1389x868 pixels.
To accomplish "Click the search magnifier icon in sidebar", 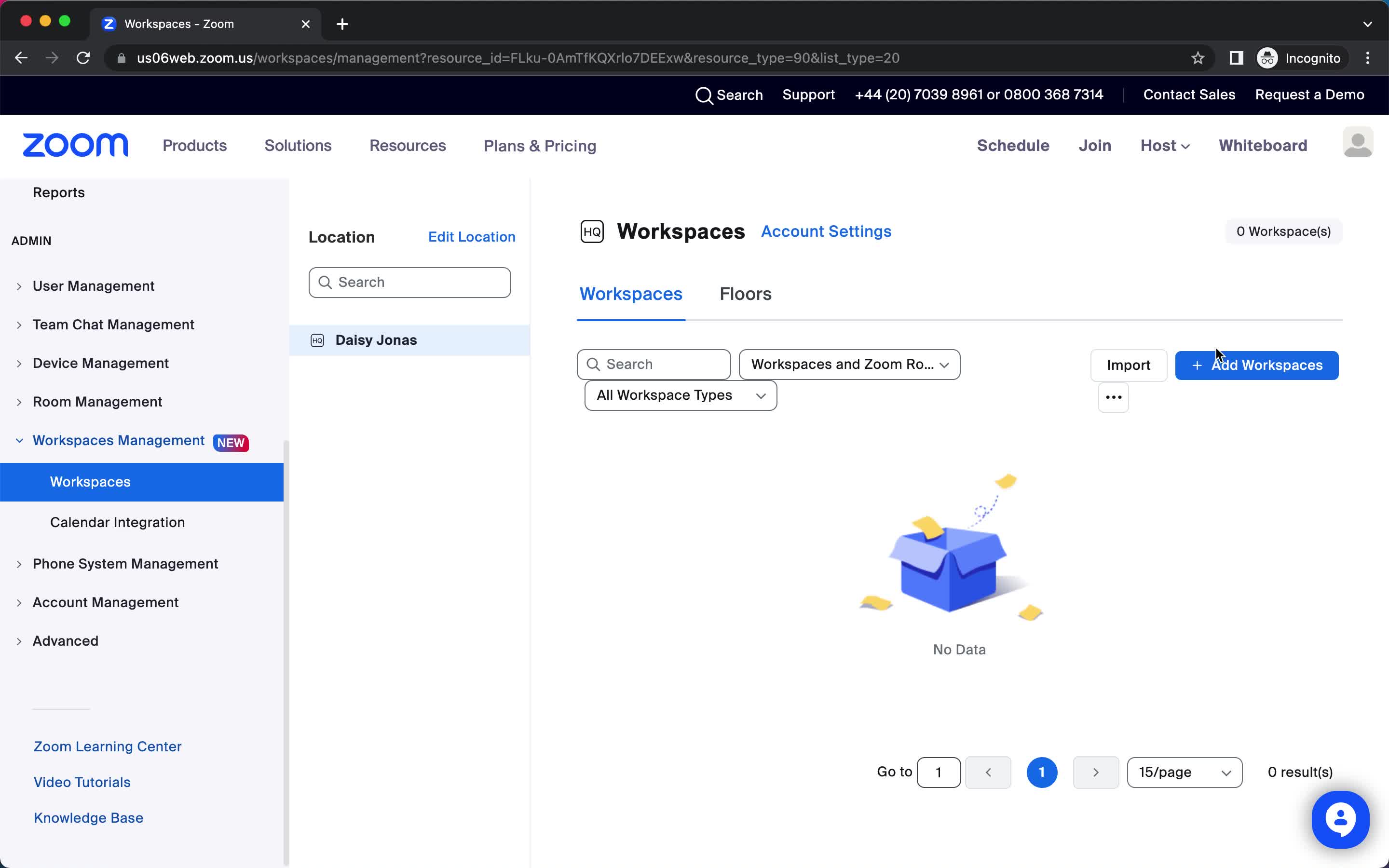I will (325, 282).
